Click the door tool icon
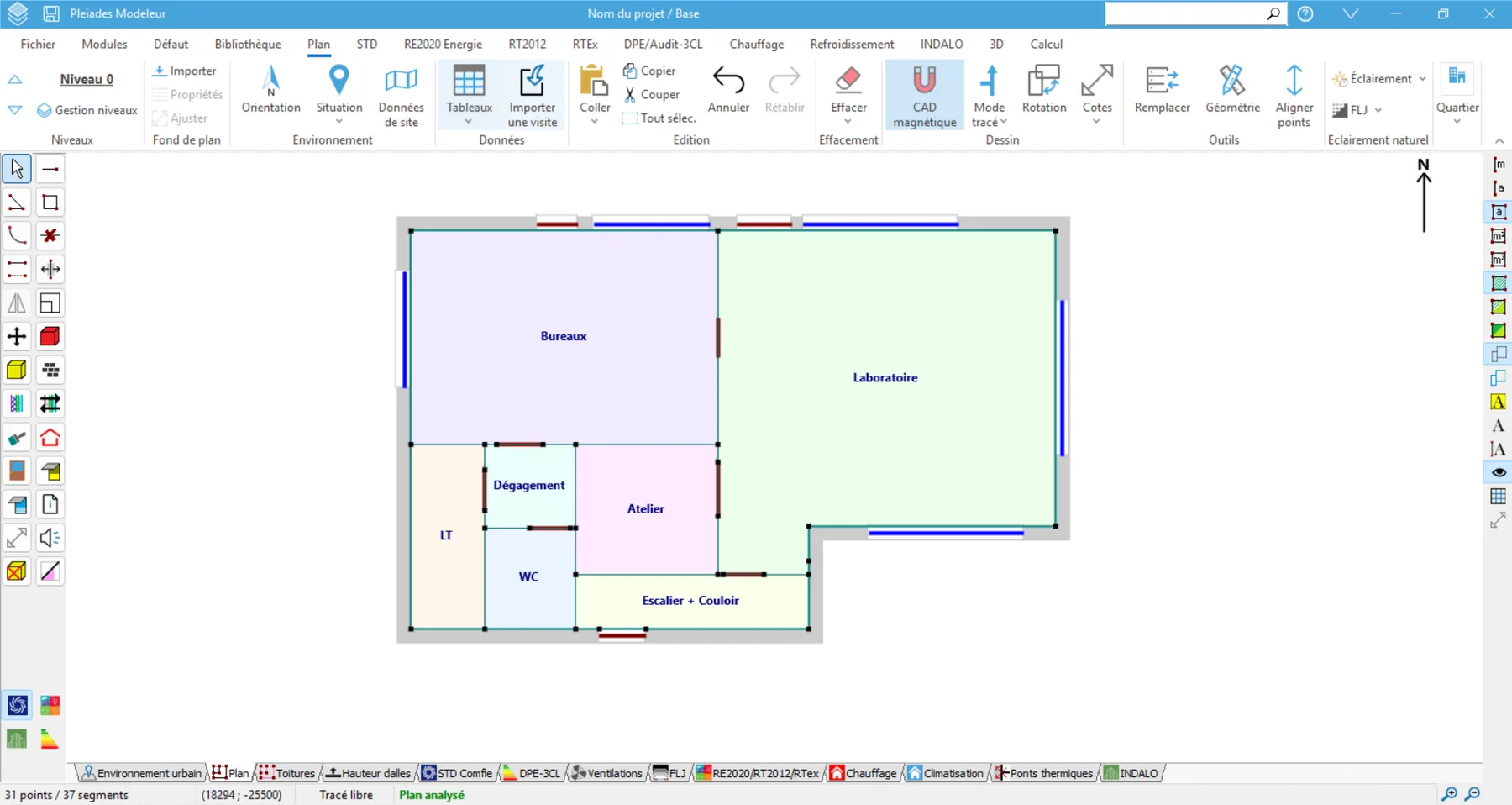 coord(17,471)
